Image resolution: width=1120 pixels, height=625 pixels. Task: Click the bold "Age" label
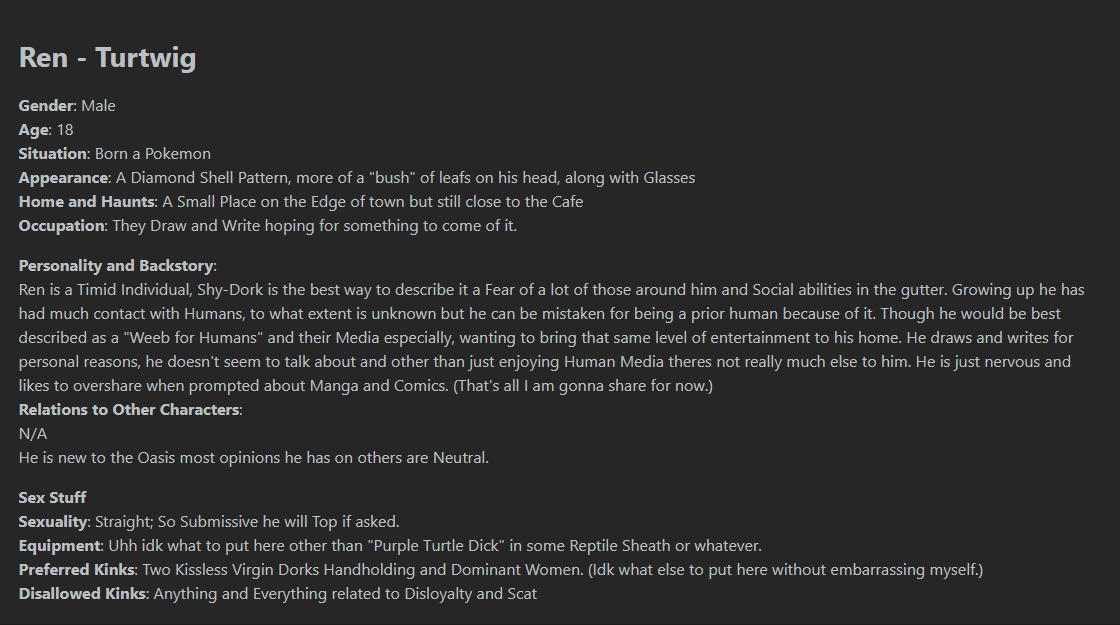click(34, 130)
